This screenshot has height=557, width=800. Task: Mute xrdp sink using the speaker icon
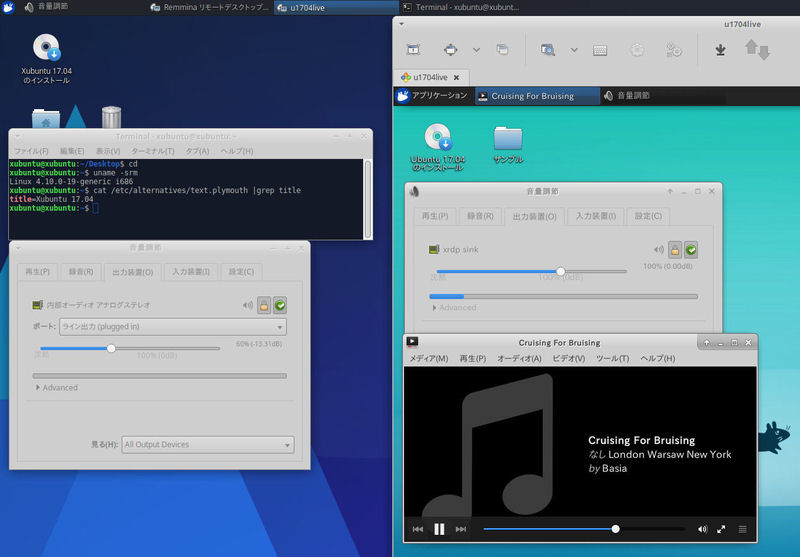pos(659,249)
